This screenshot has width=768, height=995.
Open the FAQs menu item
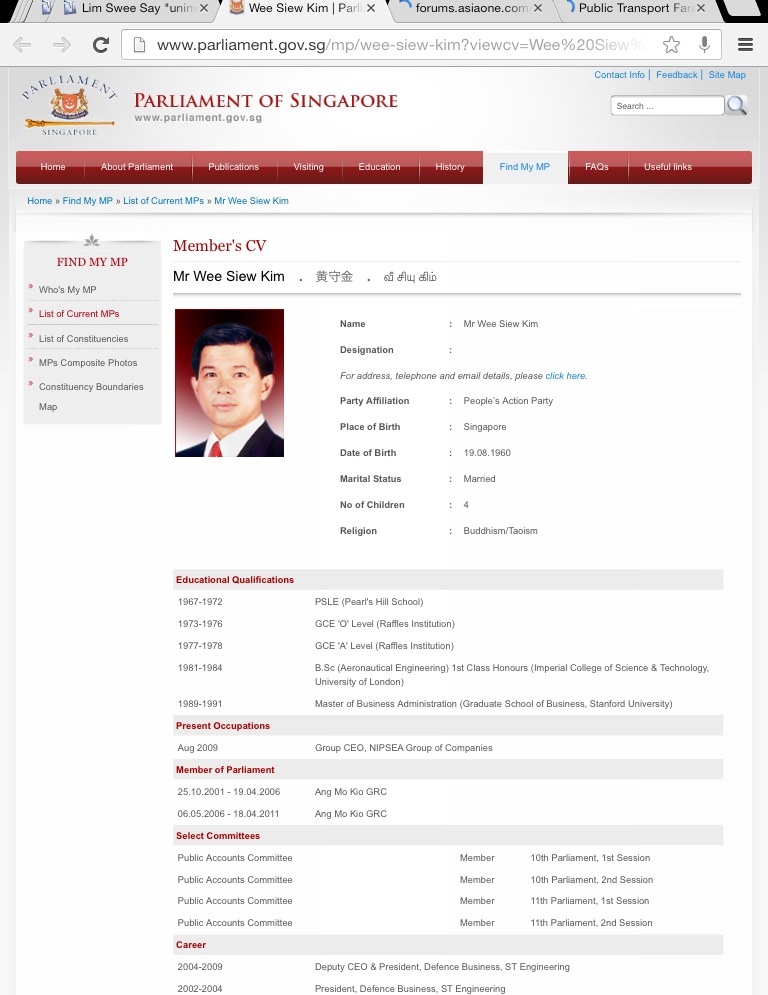click(597, 167)
